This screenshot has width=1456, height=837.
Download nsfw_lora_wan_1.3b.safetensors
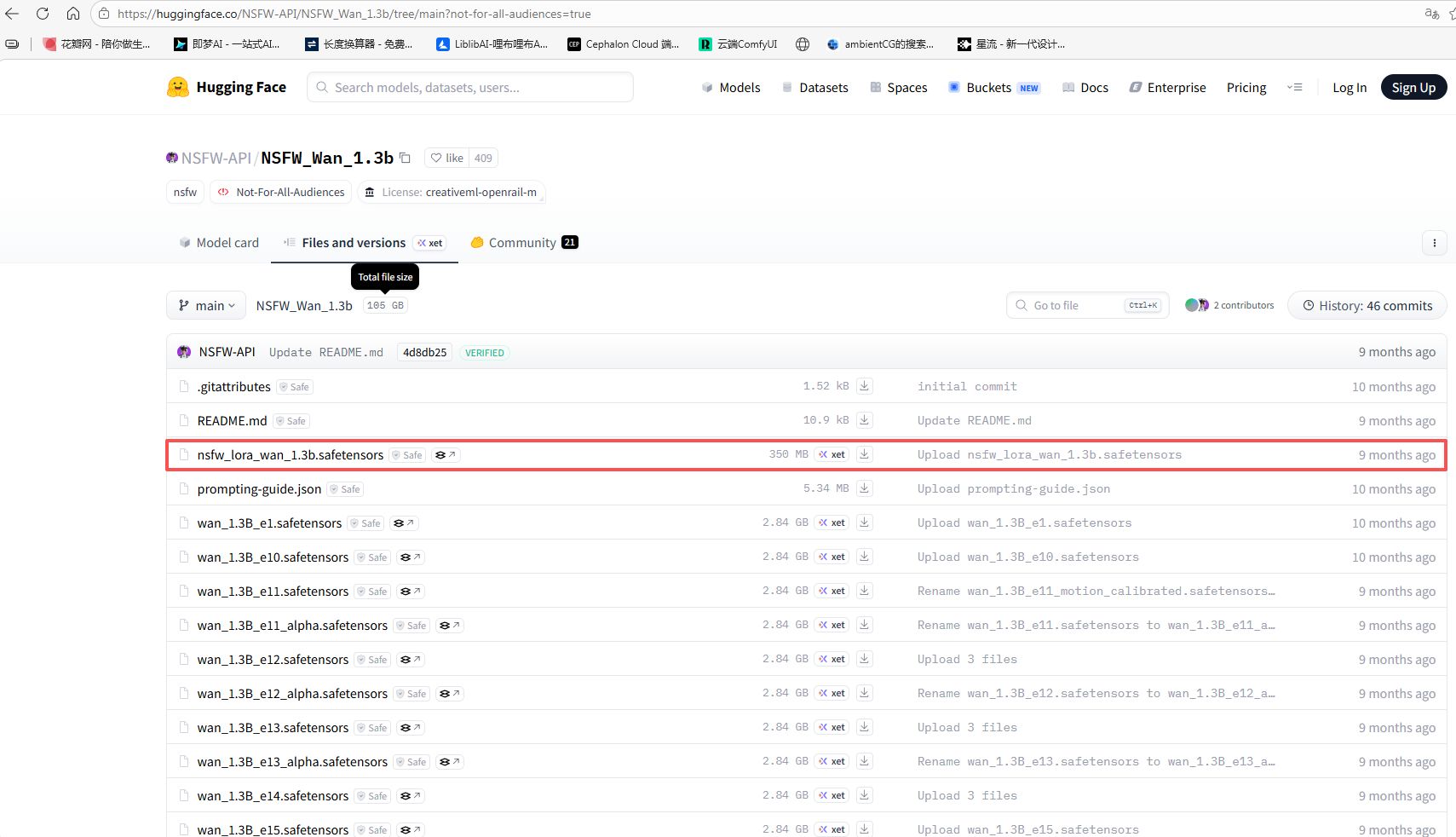pyautogui.click(x=864, y=454)
